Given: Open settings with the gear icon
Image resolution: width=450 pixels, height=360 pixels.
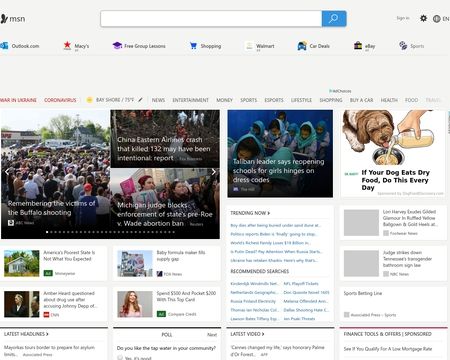Looking at the screenshot, I should (x=423, y=18).
